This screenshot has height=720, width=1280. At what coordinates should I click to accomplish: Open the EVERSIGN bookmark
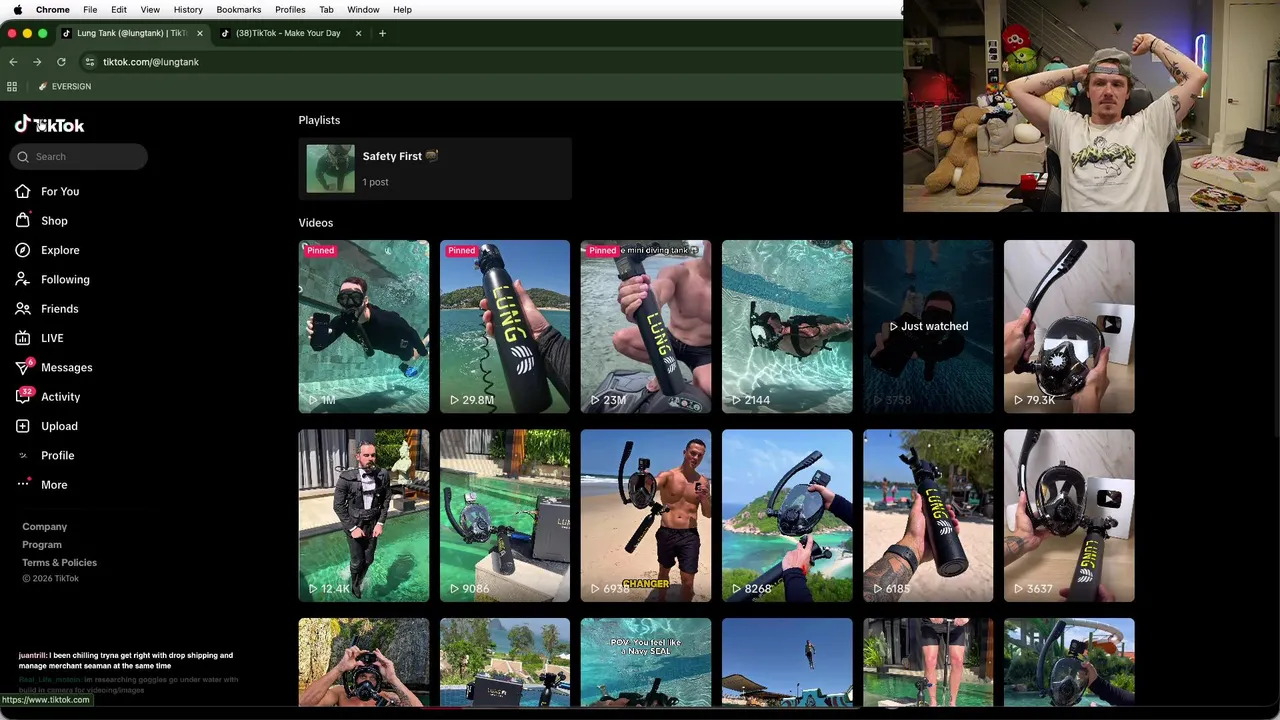(65, 86)
